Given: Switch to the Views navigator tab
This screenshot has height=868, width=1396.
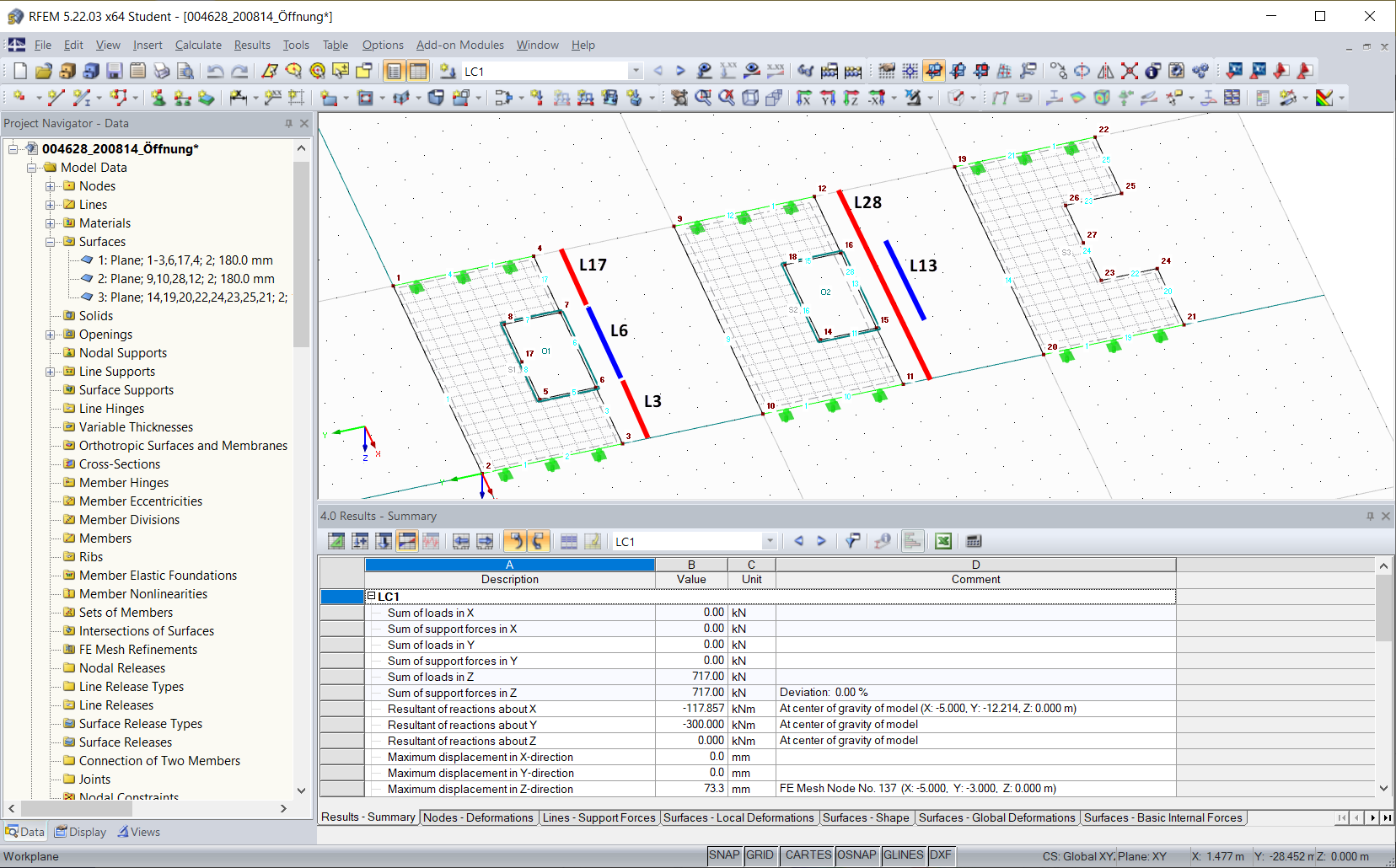Looking at the screenshot, I should click(x=138, y=832).
